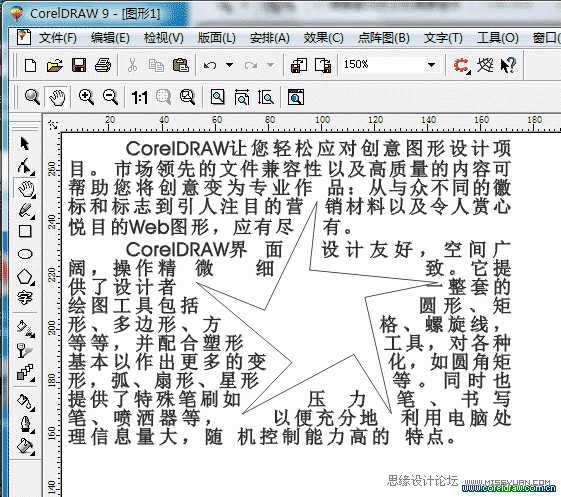This screenshot has width=561, height=497.
Task: Select the Zoom magnifier on the zoom toolbar
Action: pos(32,97)
